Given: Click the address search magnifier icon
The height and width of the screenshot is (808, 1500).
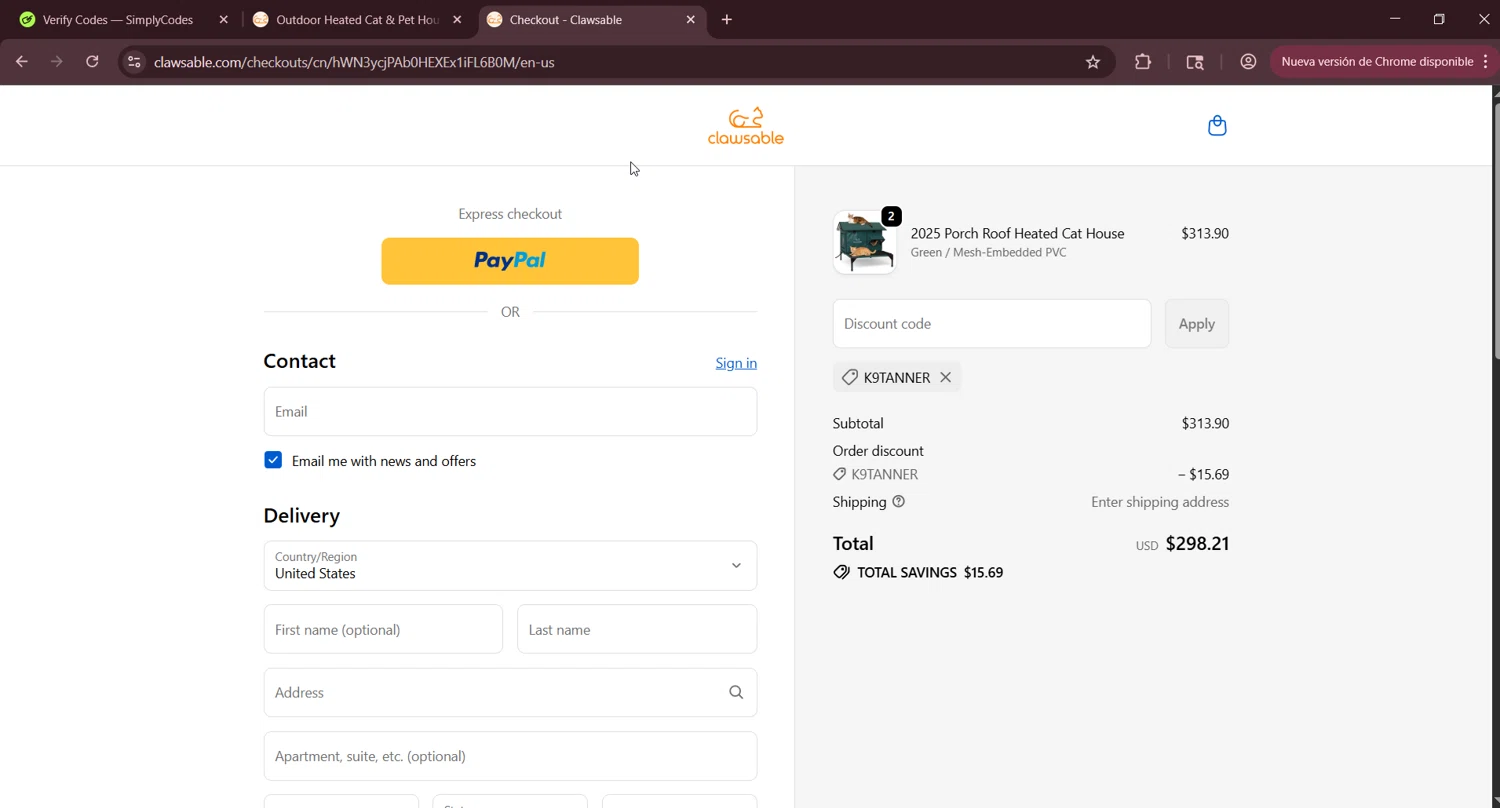Looking at the screenshot, I should pyautogui.click(x=736, y=692).
